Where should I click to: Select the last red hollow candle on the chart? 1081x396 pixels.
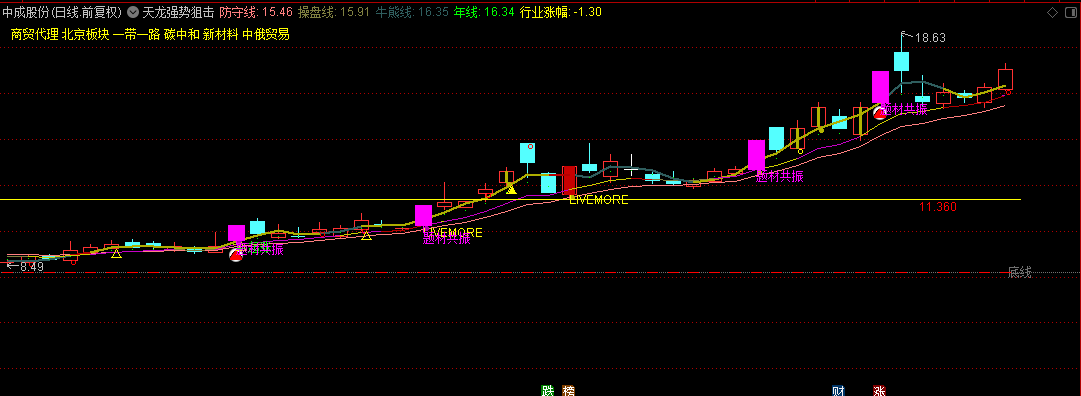1005,79
